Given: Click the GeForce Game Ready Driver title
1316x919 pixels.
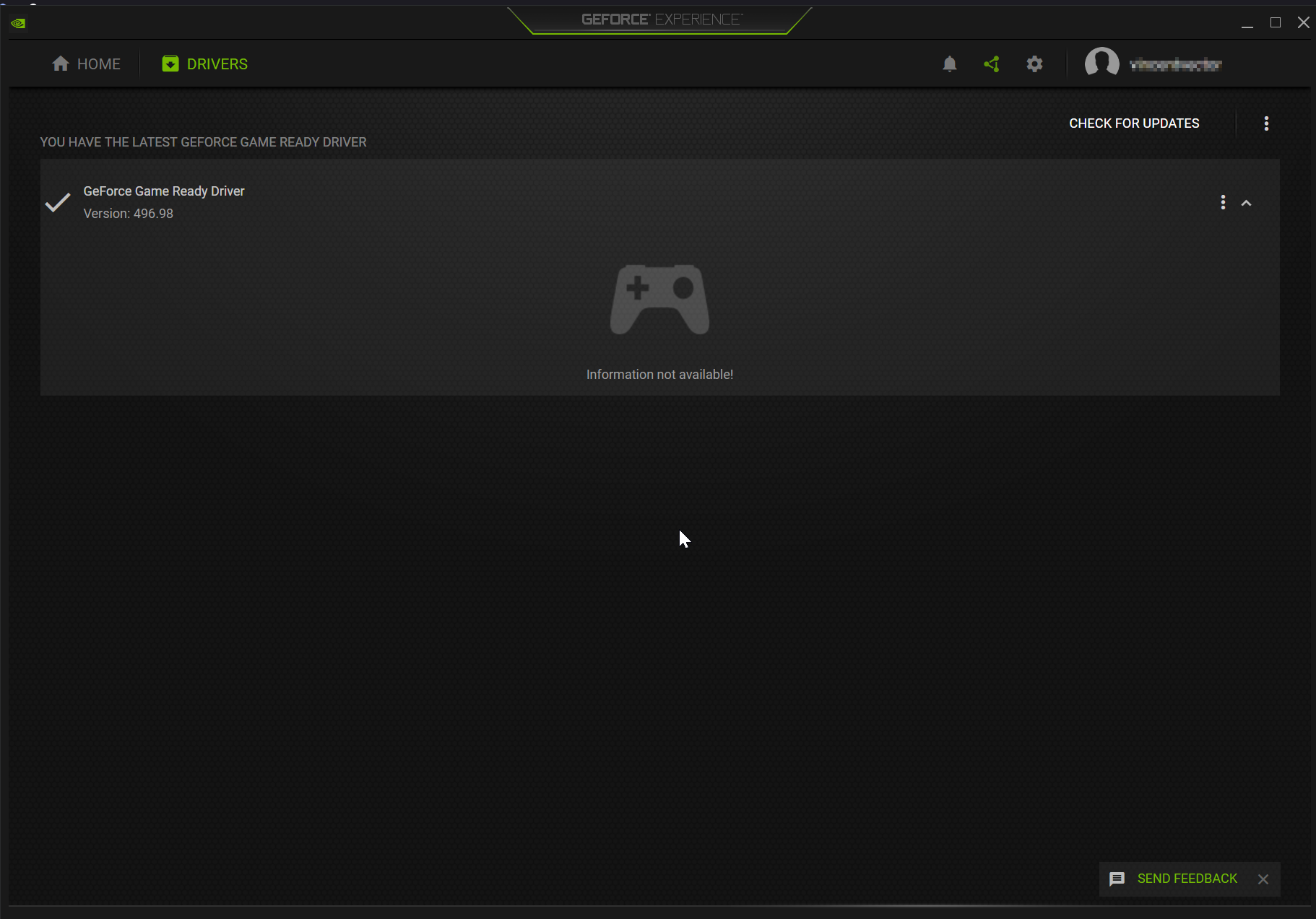Looking at the screenshot, I should [164, 191].
